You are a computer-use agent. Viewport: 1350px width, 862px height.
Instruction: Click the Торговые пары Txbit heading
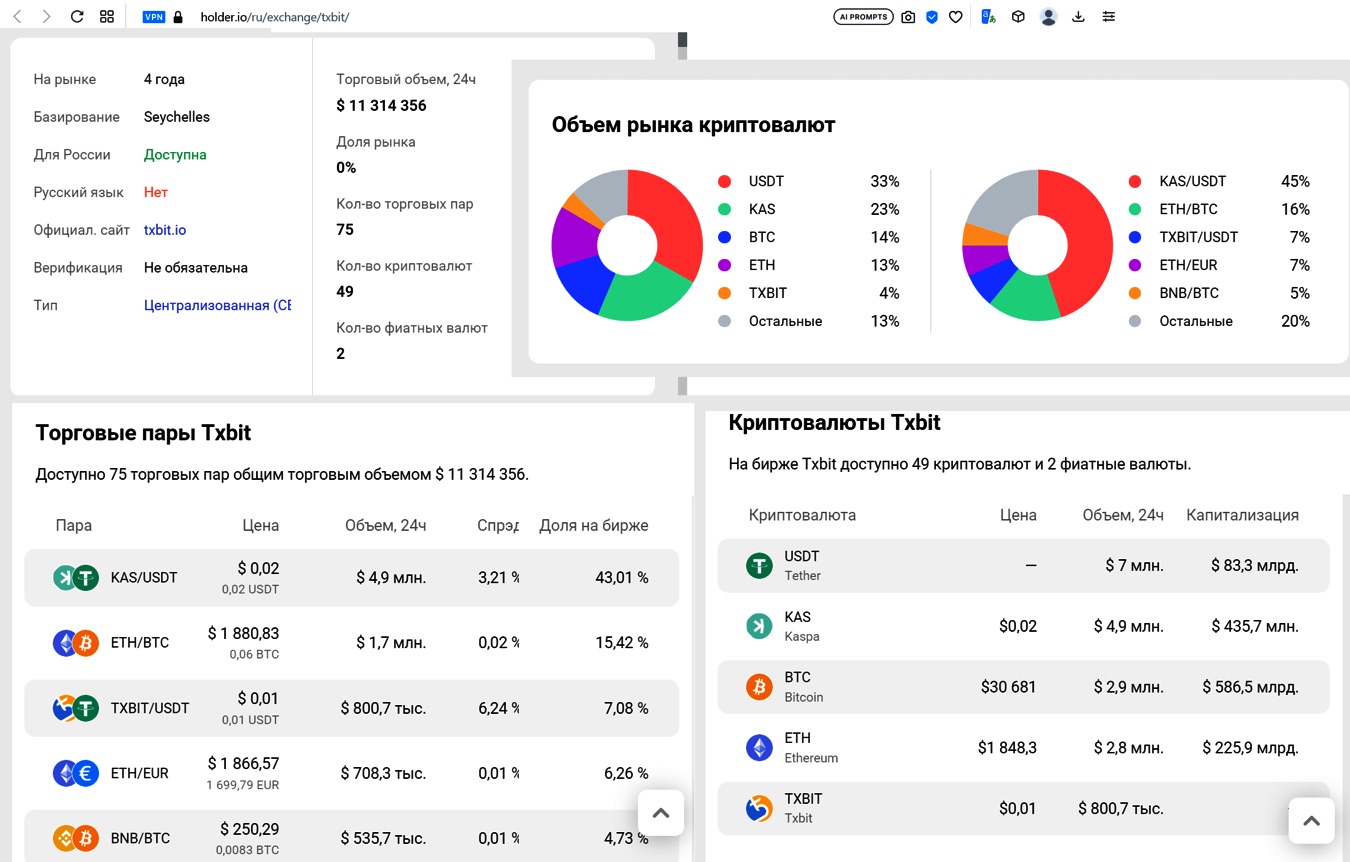(143, 433)
